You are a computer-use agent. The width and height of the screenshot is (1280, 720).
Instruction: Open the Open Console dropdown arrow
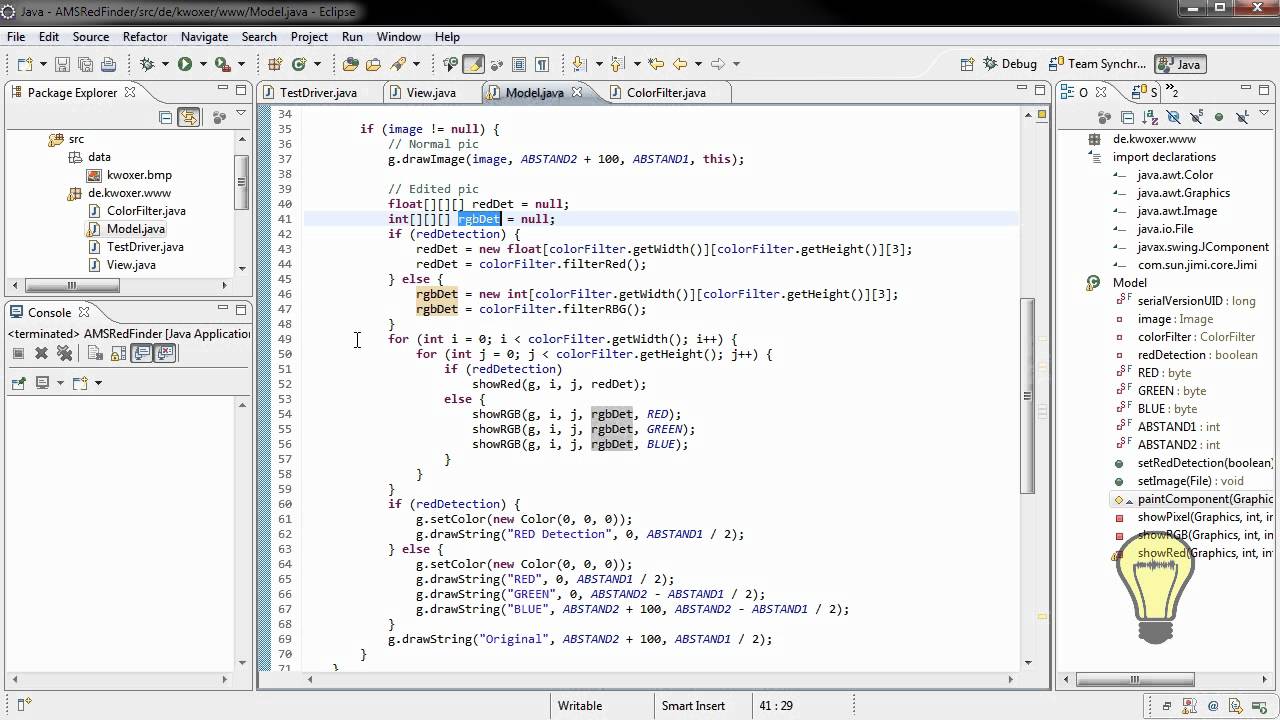click(x=97, y=383)
